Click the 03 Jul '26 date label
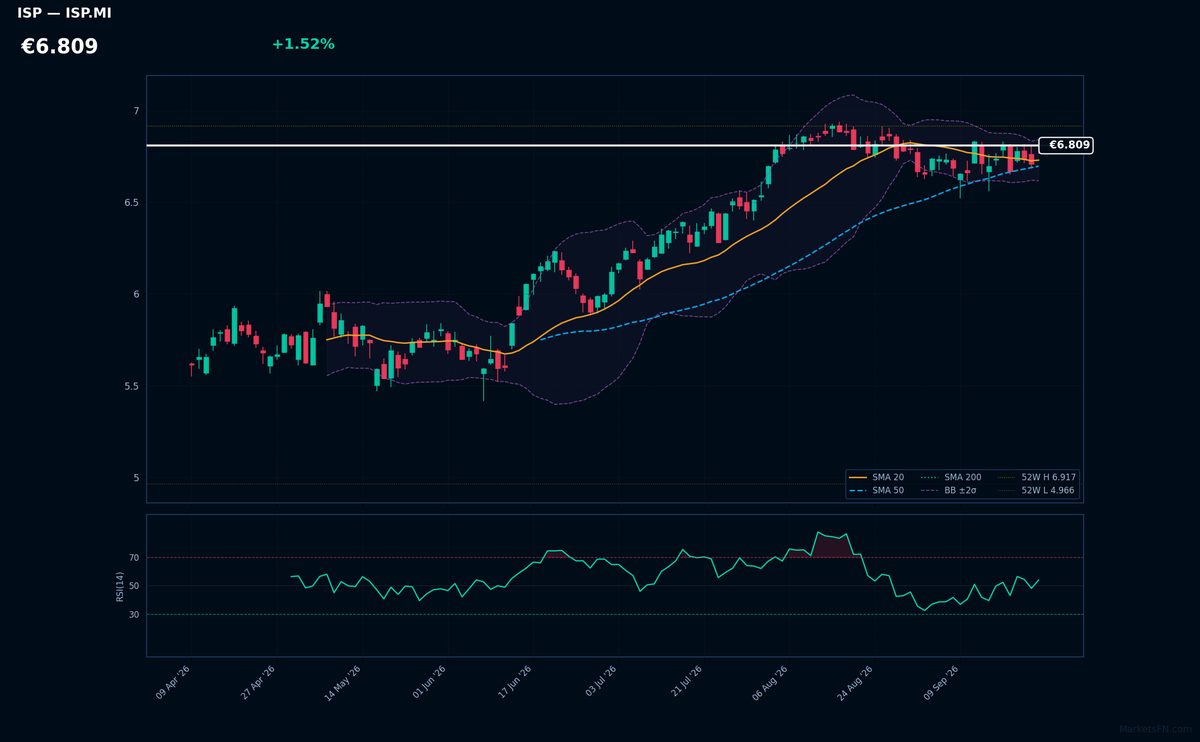This screenshot has width=1200, height=742. click(601, 682)
